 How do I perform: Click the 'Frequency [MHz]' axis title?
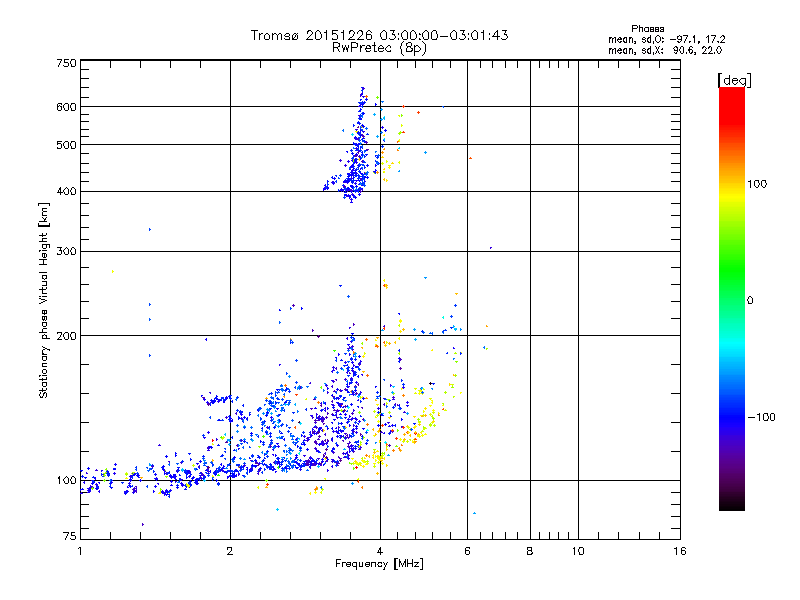tap(379, 564)
